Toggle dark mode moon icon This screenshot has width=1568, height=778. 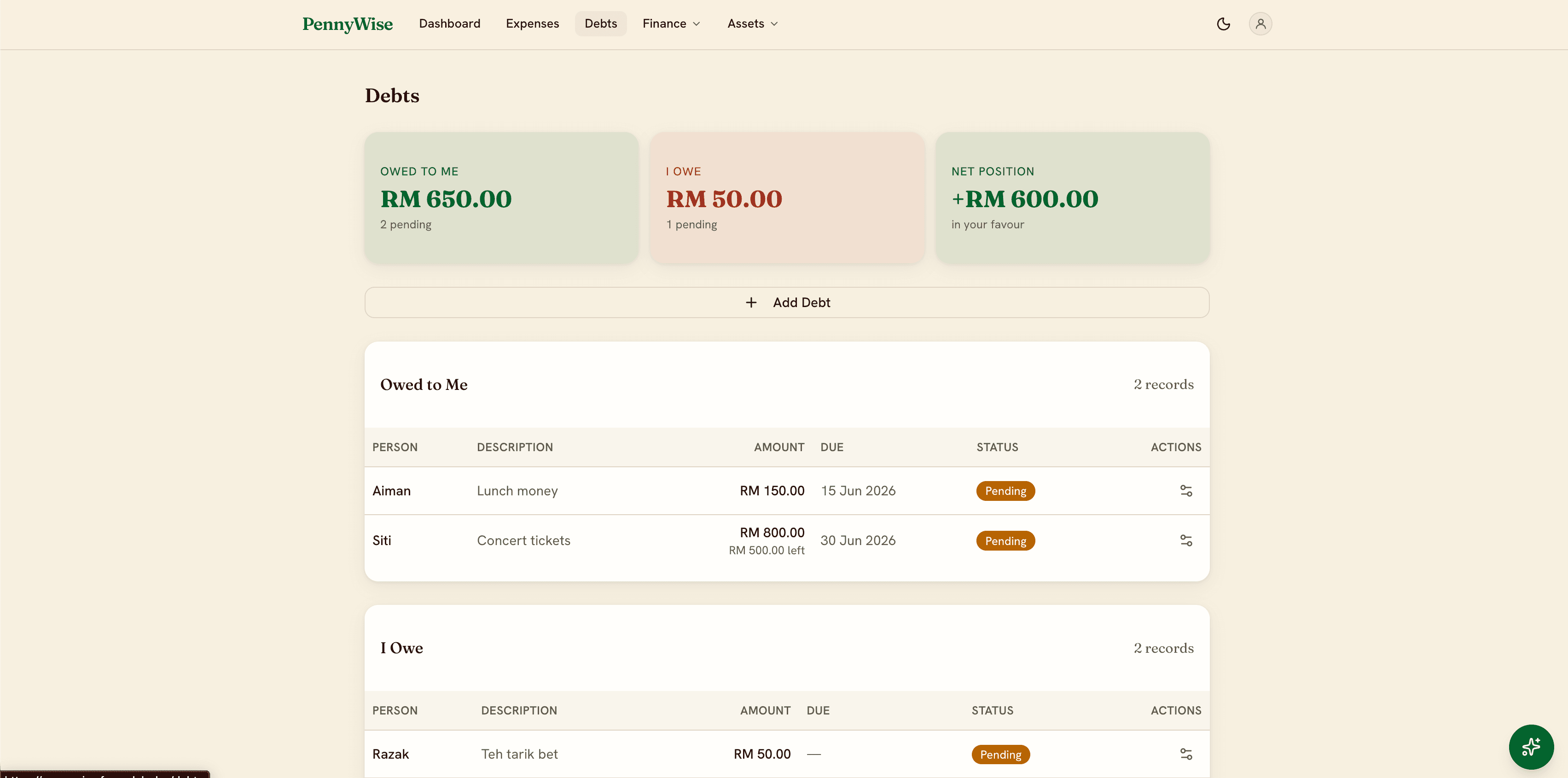point(1223,24)
